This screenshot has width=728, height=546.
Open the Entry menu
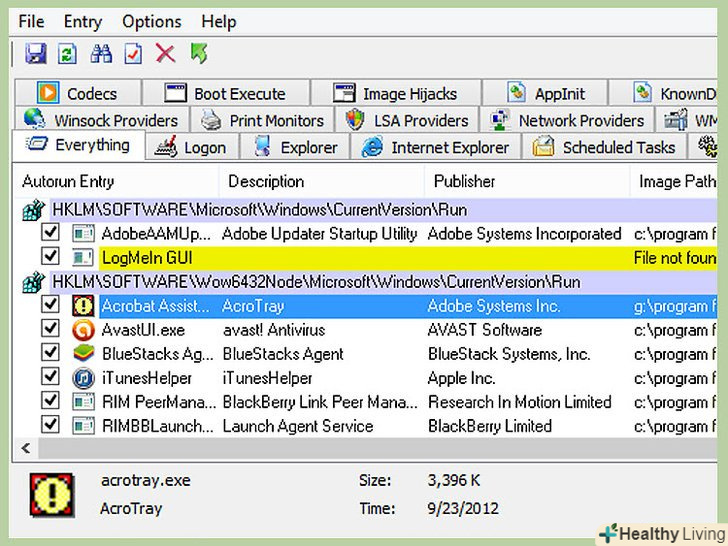click(83, 22)
